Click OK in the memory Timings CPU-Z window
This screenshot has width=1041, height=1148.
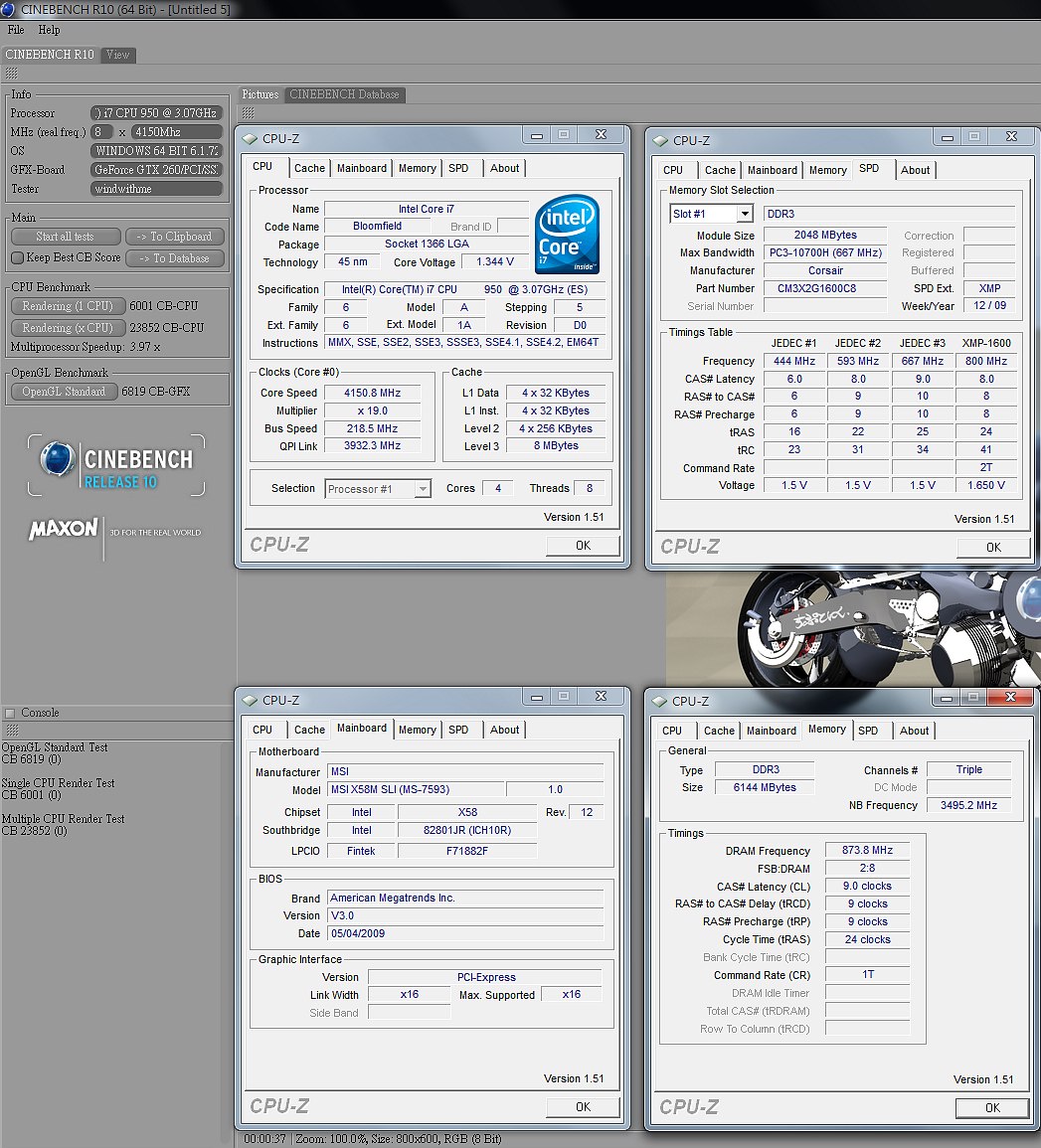tap(992, 1107)
